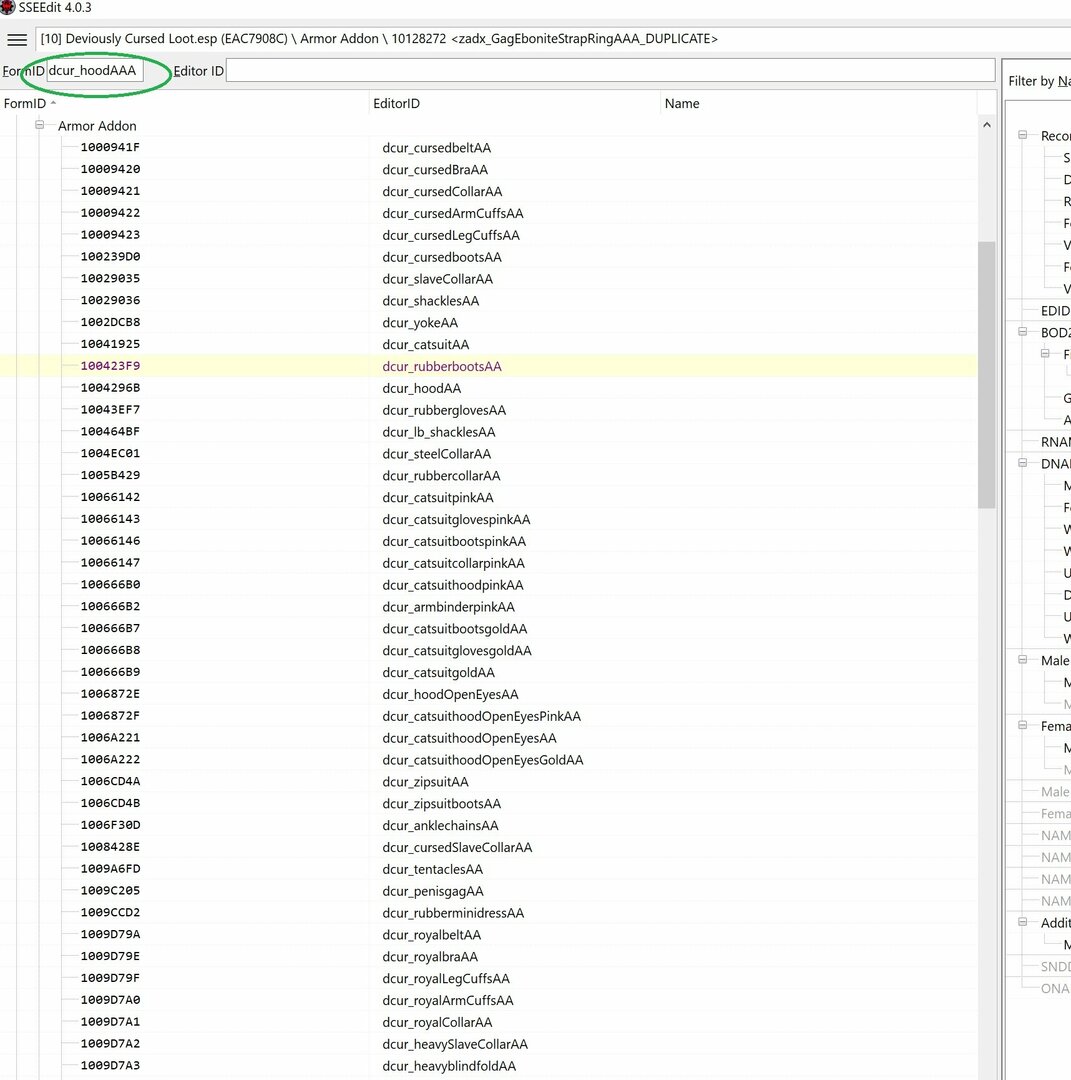Select dcur_rubberglovesAA record

click(489, 410)
